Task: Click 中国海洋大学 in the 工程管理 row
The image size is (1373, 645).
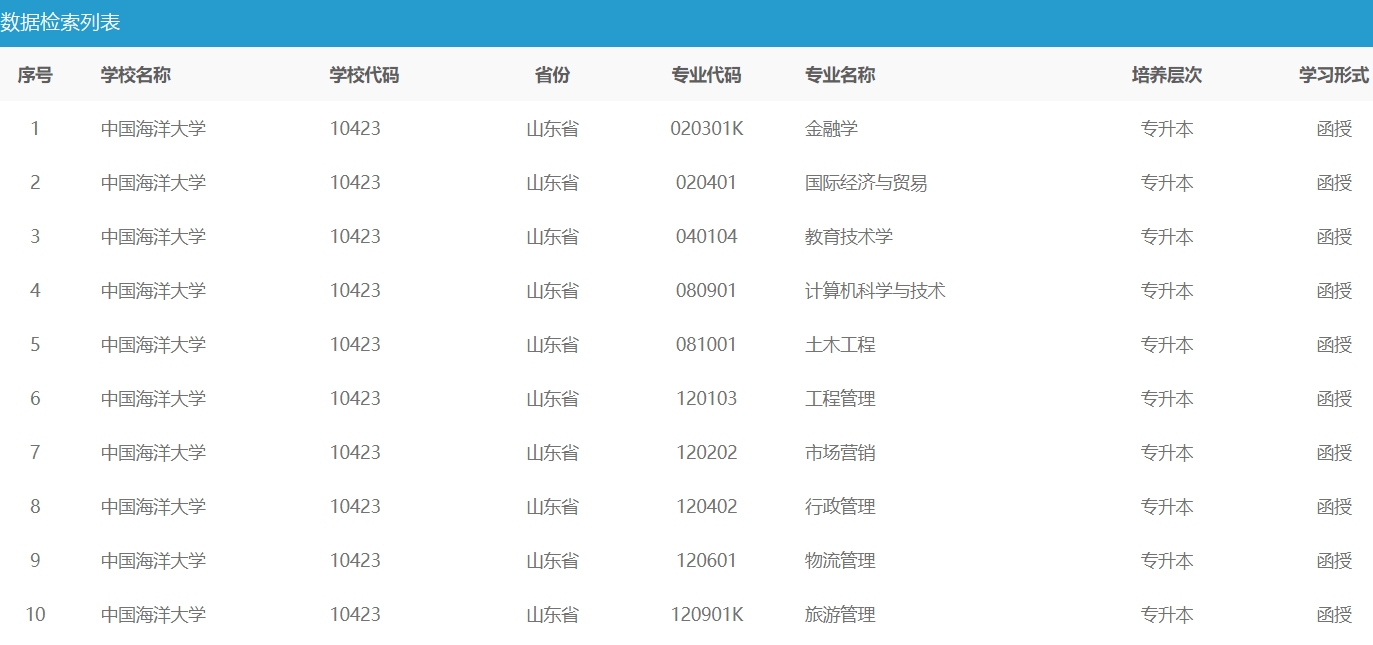Action: click(153, 399)
